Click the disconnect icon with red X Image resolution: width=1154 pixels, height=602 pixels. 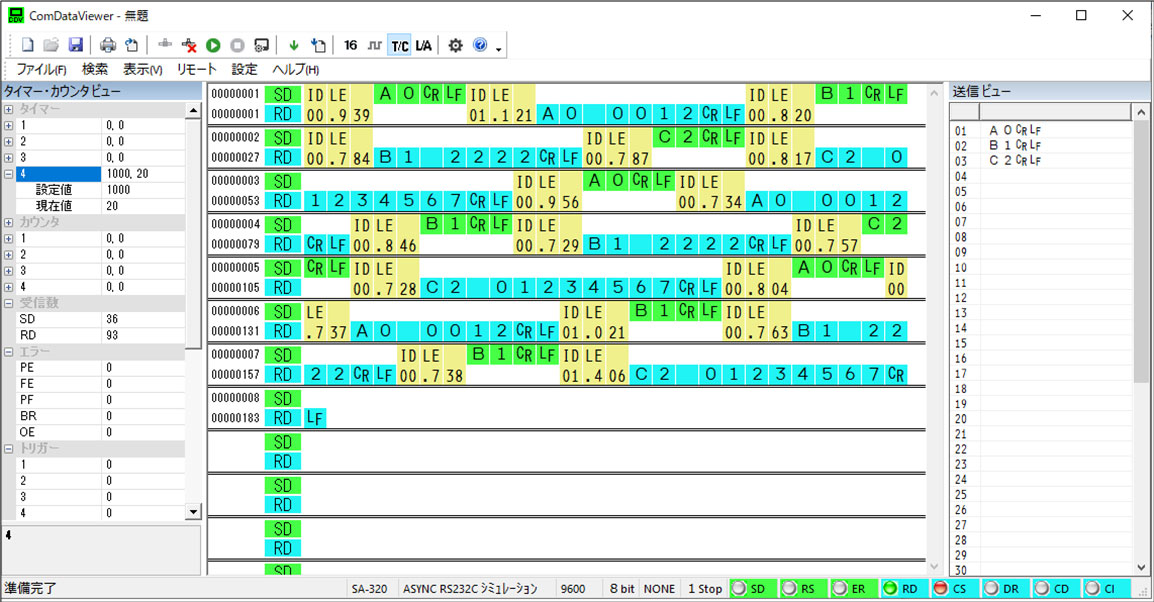190,45
